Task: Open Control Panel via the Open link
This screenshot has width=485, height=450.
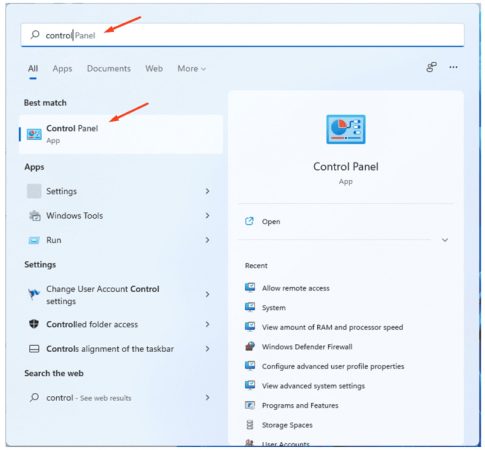Action: click(271, 222)
